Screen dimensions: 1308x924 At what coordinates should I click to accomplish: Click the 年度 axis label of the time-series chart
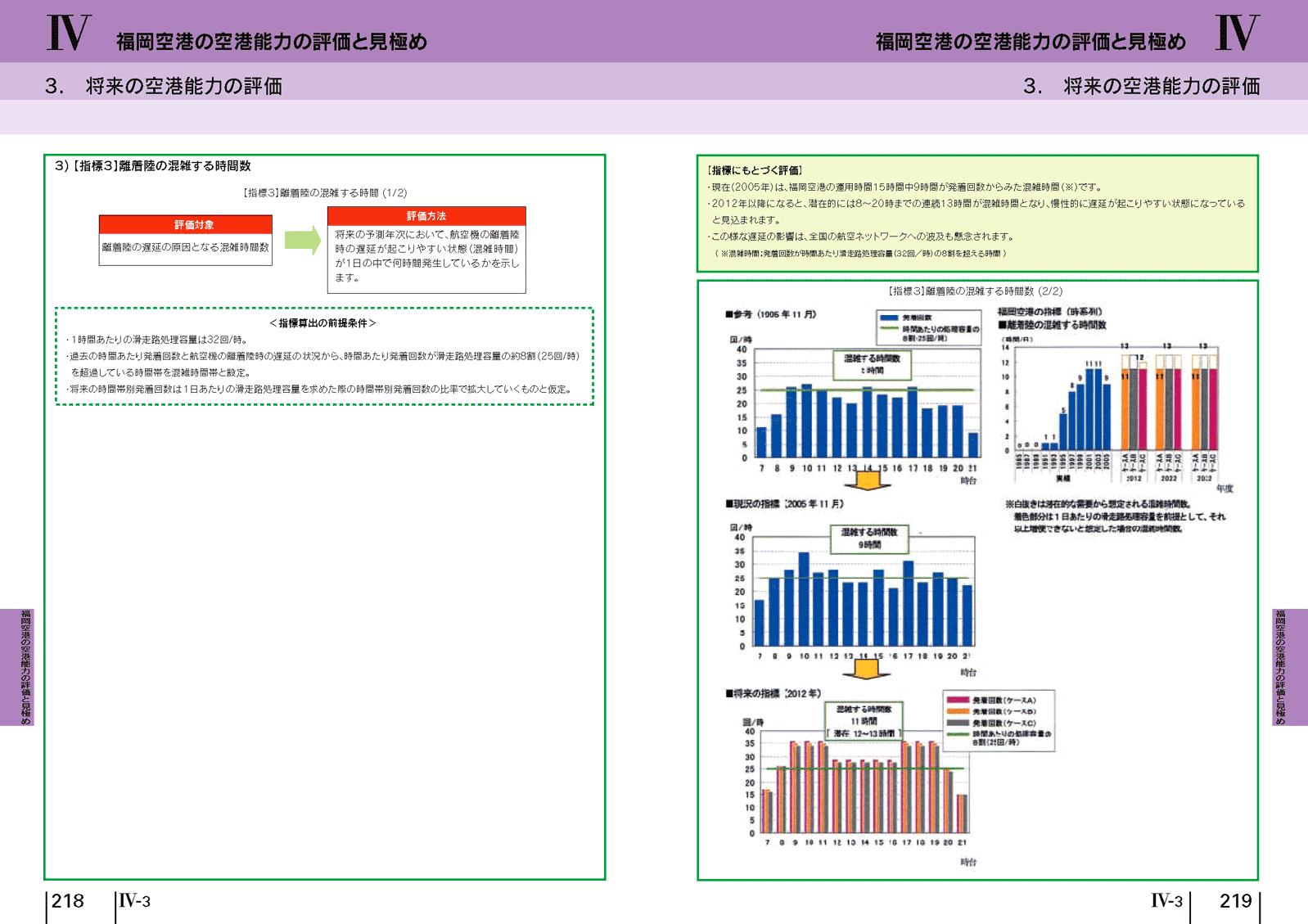click(x=1224, y=489)
